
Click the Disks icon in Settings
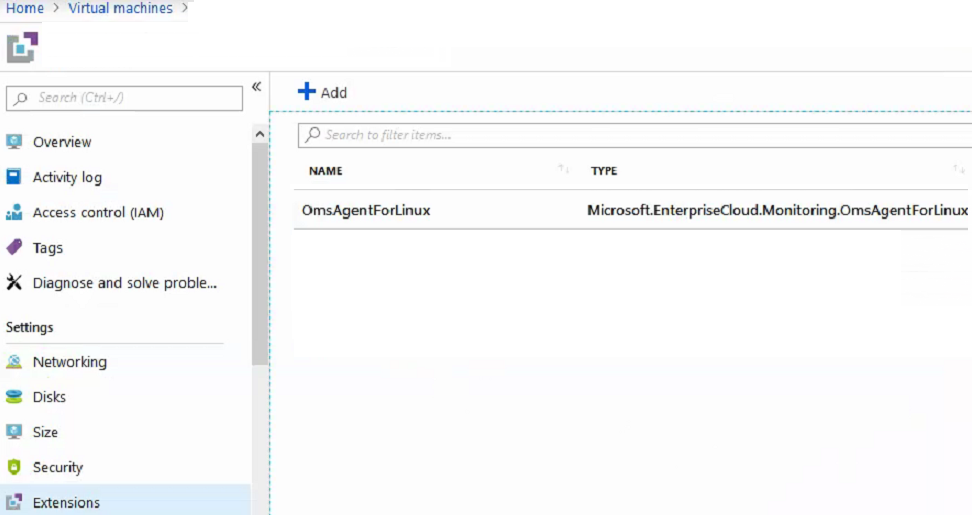pos(14,397)
